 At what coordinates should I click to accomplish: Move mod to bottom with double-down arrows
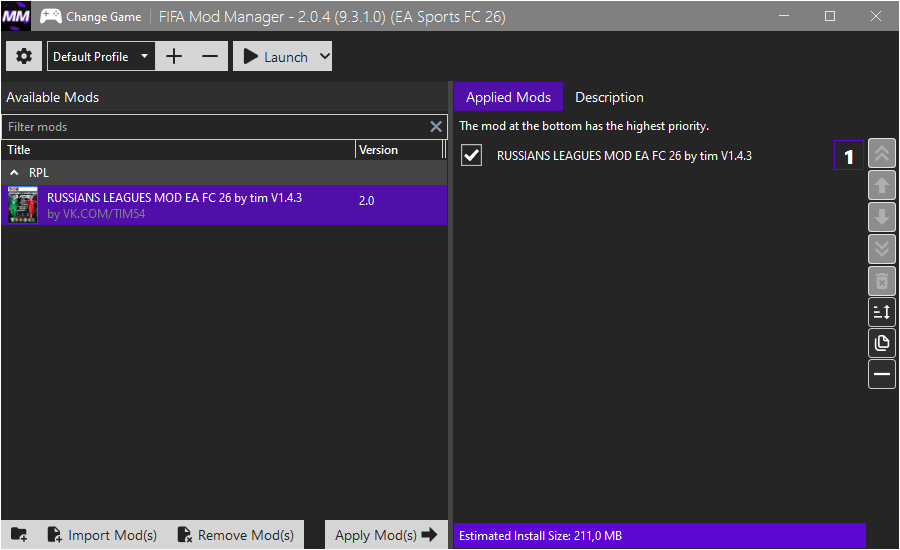(x=882, y=249)
